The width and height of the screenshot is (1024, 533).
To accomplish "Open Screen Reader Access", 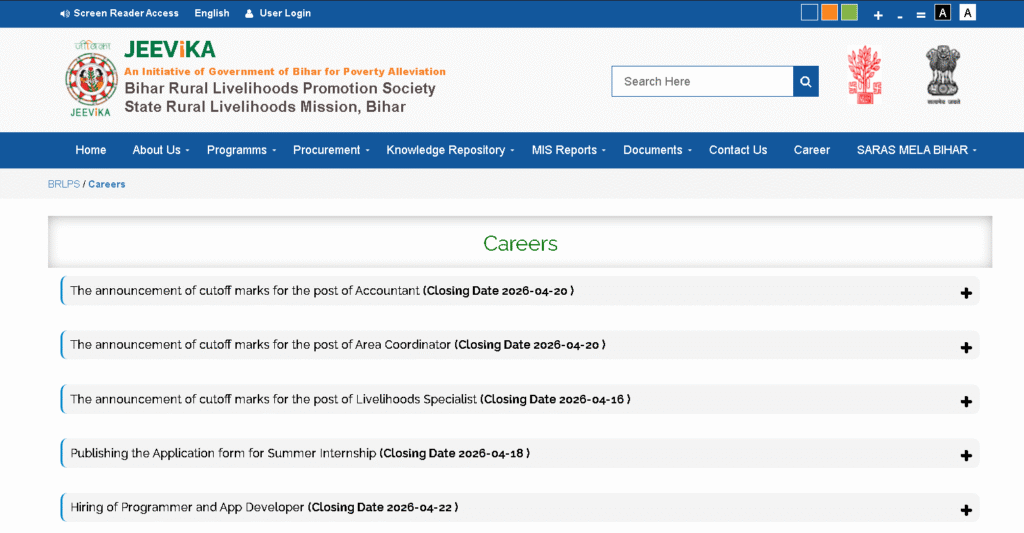I will tap(119, 13).
